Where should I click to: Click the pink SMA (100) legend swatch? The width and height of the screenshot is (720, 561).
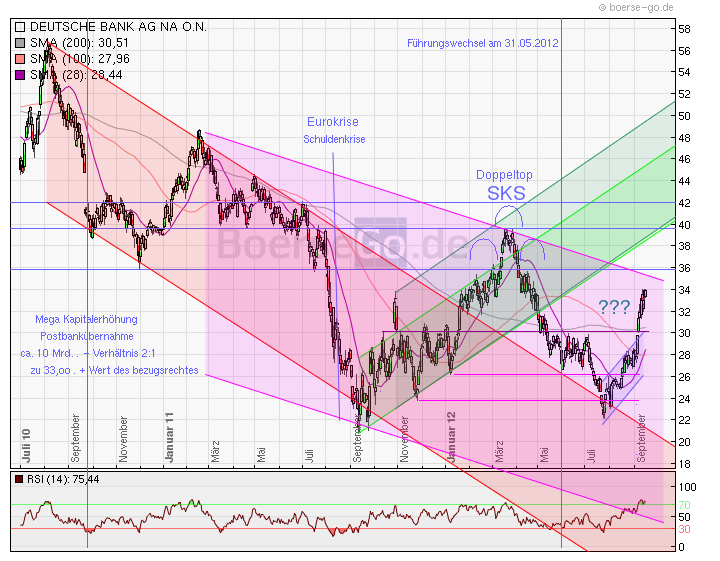click(20, 59)
